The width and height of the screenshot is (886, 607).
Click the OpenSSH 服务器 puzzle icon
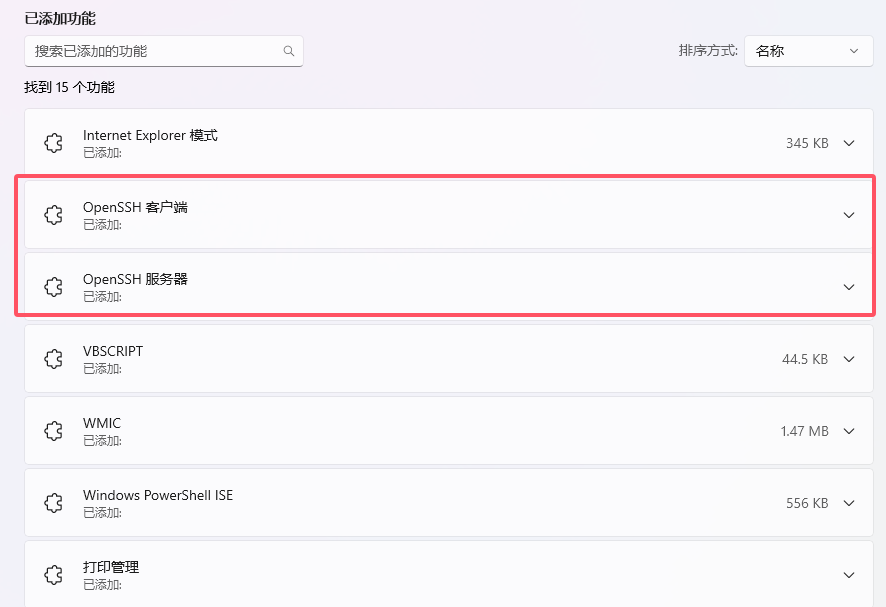coord(54,287)
